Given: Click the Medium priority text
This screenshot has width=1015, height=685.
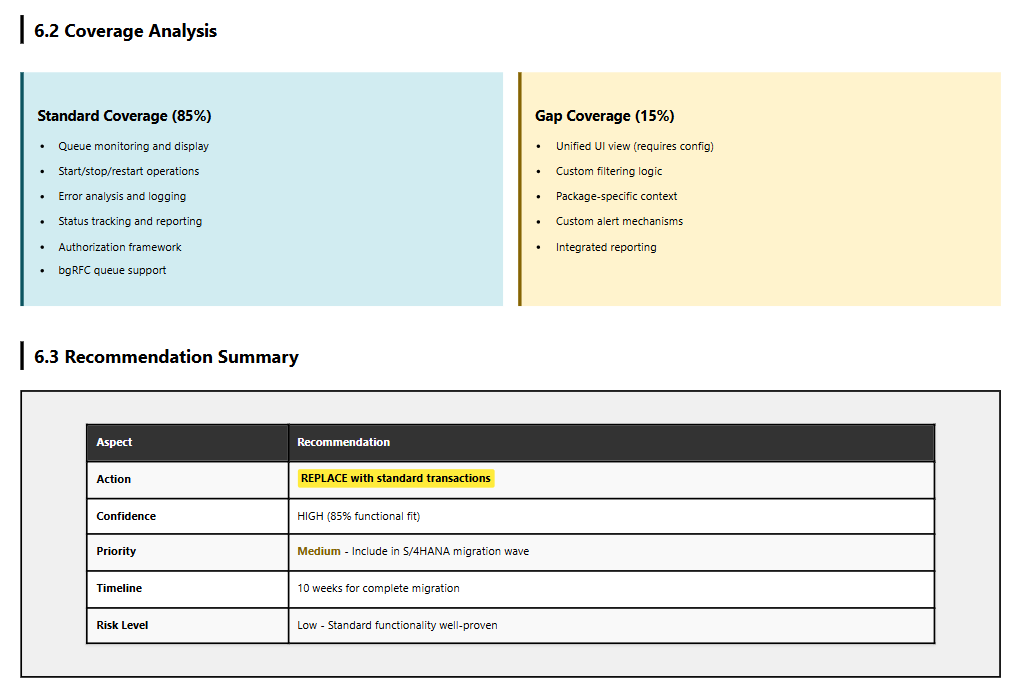Looking at the screenshot, I should [318, 551].
